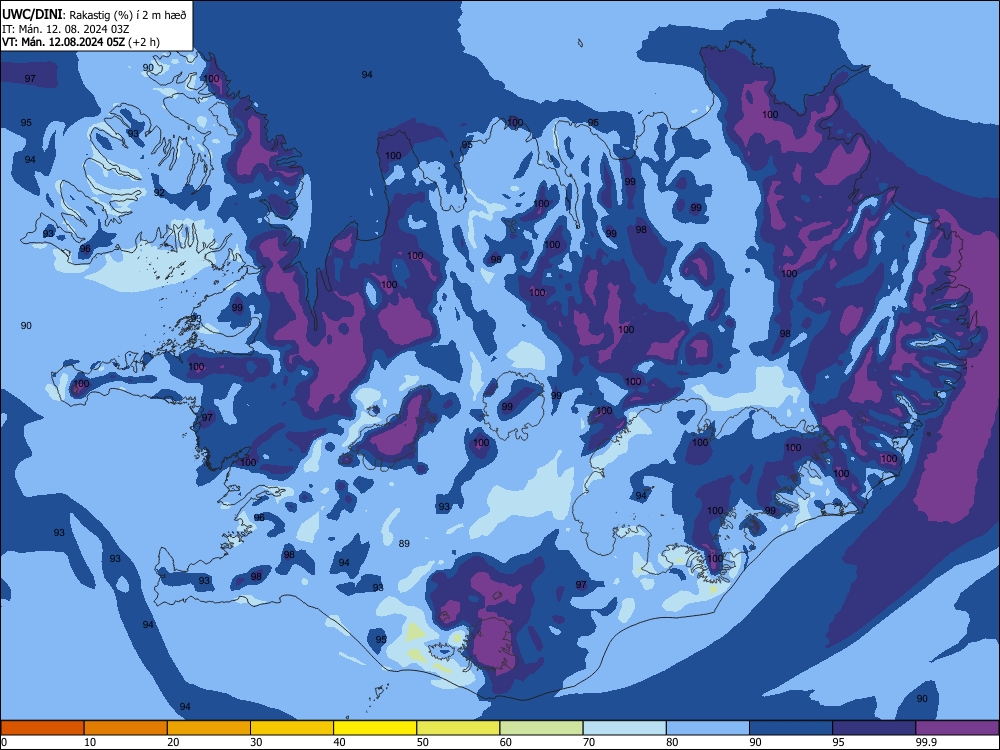Select the amber 20–30 legend color block
The width and height of the screenshot is (1000, 750).
209,728
